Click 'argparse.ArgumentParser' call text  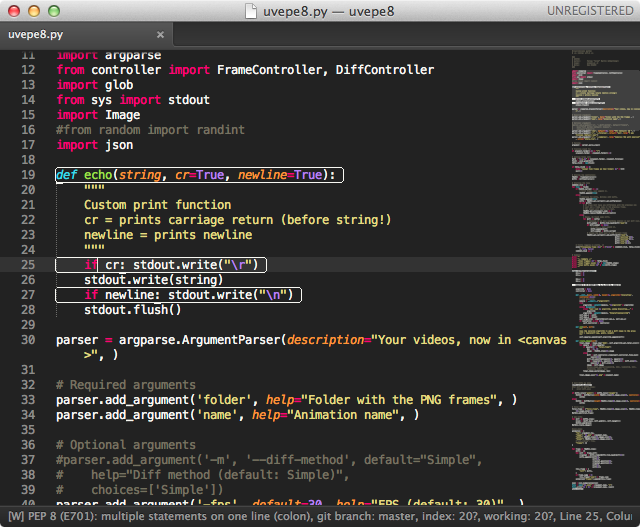200,340
